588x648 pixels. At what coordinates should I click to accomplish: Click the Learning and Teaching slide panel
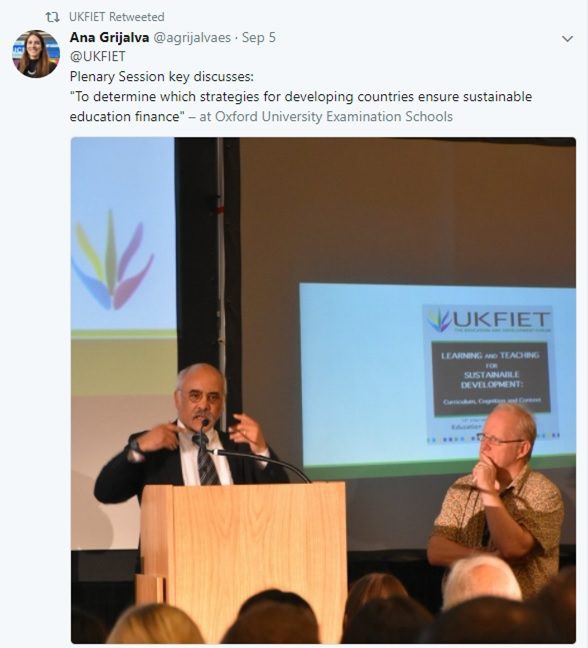tap(490, 378)
